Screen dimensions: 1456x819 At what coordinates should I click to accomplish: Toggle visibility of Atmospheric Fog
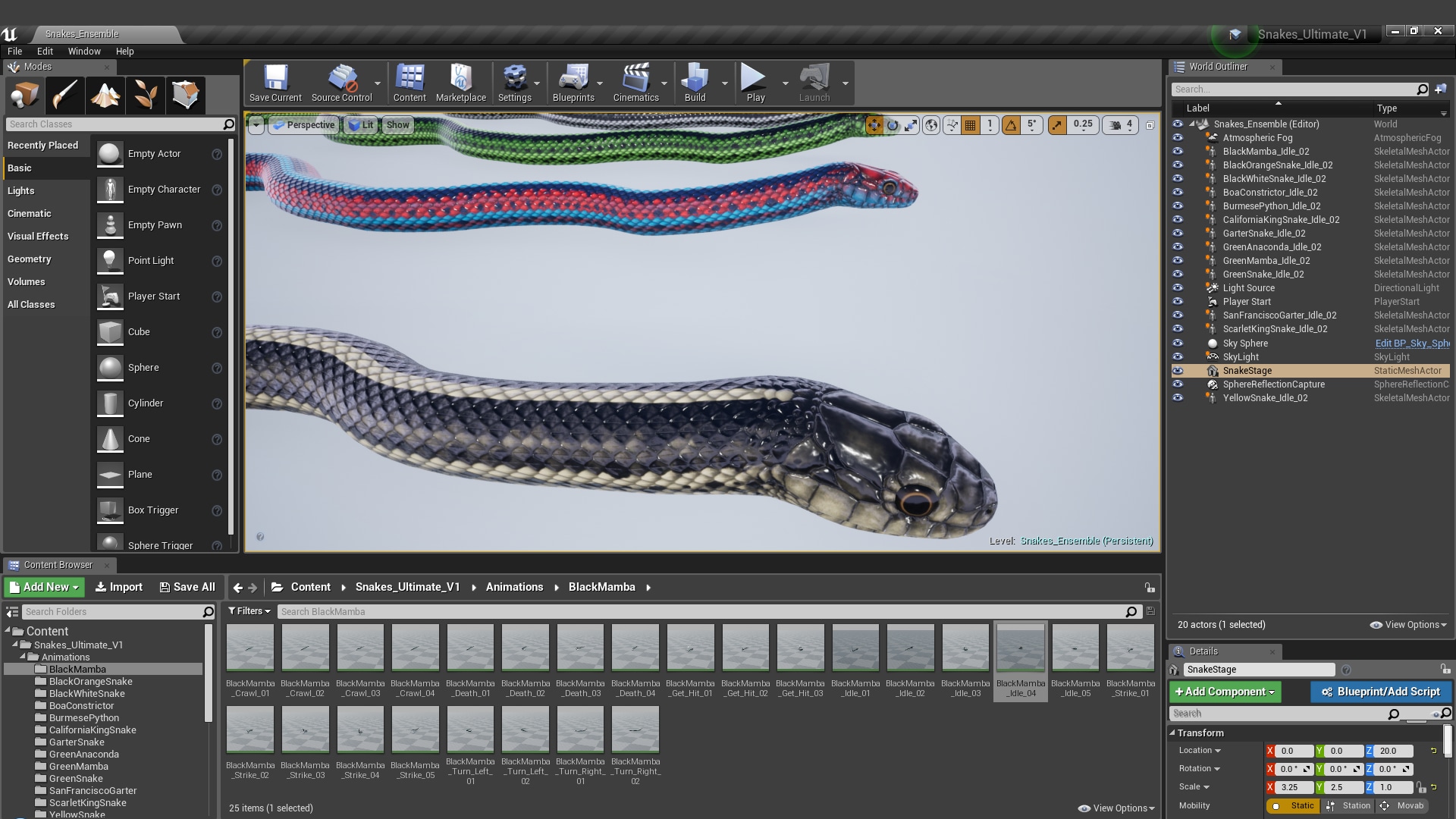tap(1178, 137)
